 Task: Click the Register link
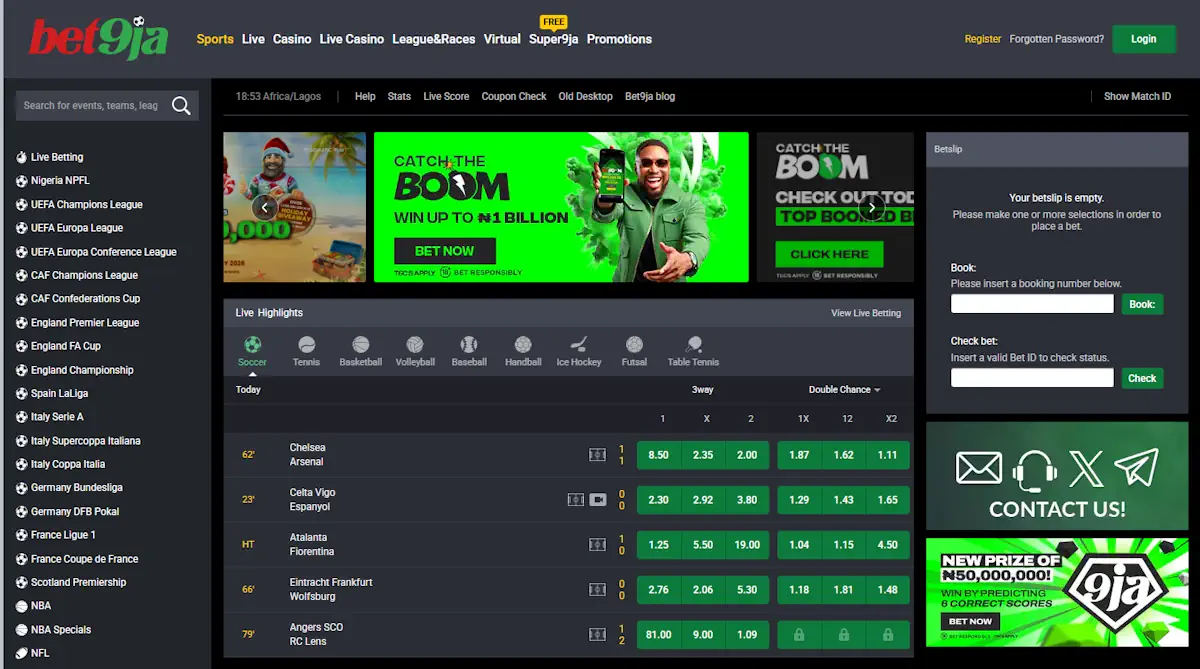[x=982, y=38]
